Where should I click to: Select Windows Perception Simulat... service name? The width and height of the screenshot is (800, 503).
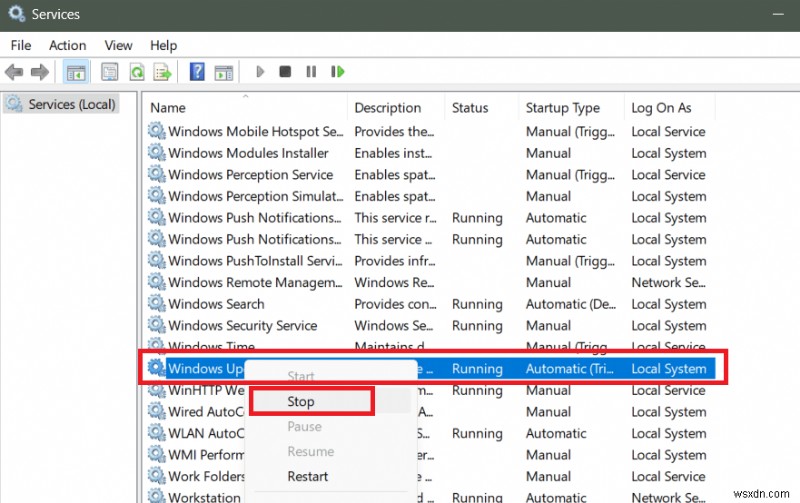[x=256, y=196]
